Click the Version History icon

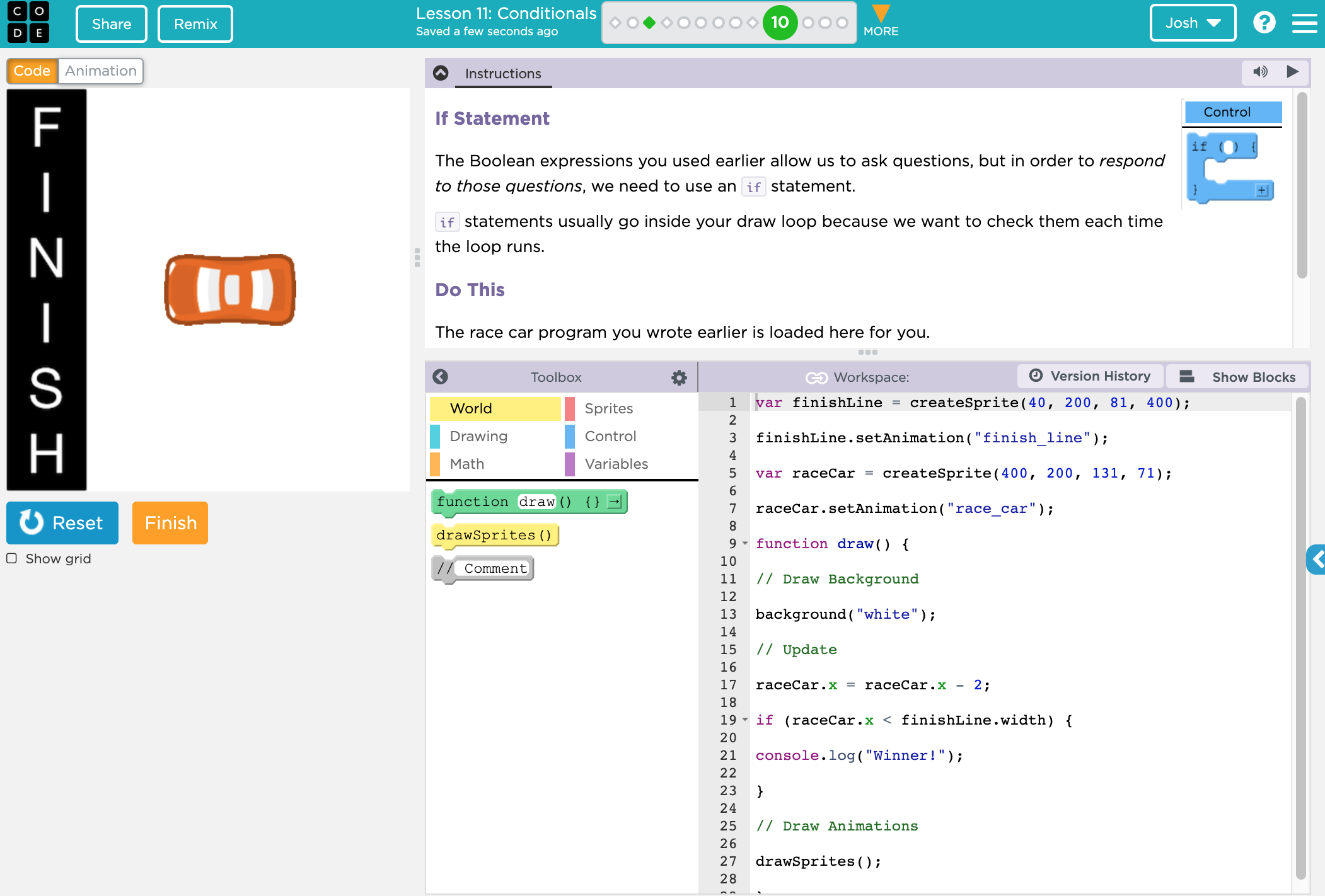click(x=1035, y=376)
